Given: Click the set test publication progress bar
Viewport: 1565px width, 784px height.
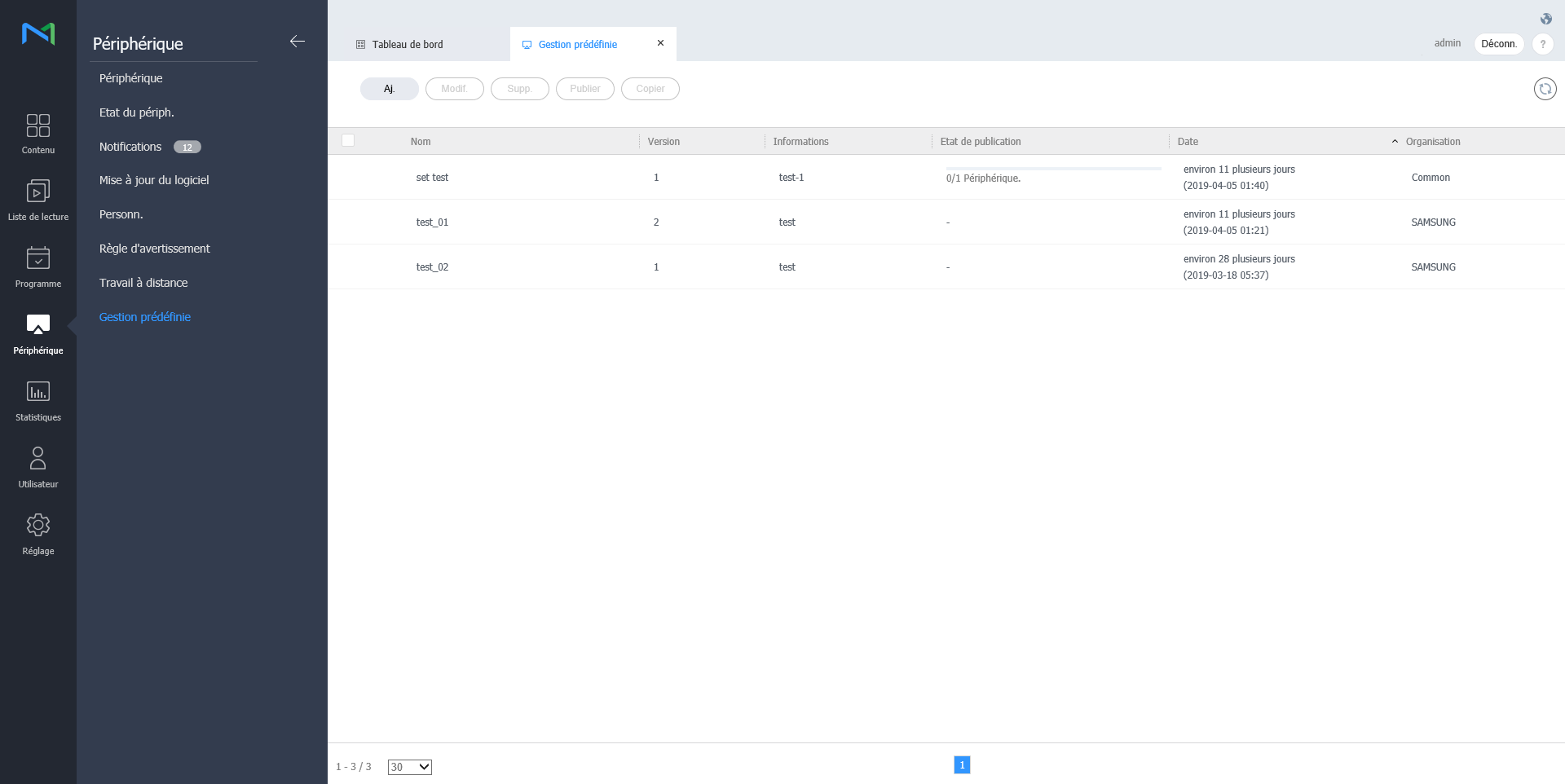Looking at the screenshot, I should (1053, 169).
